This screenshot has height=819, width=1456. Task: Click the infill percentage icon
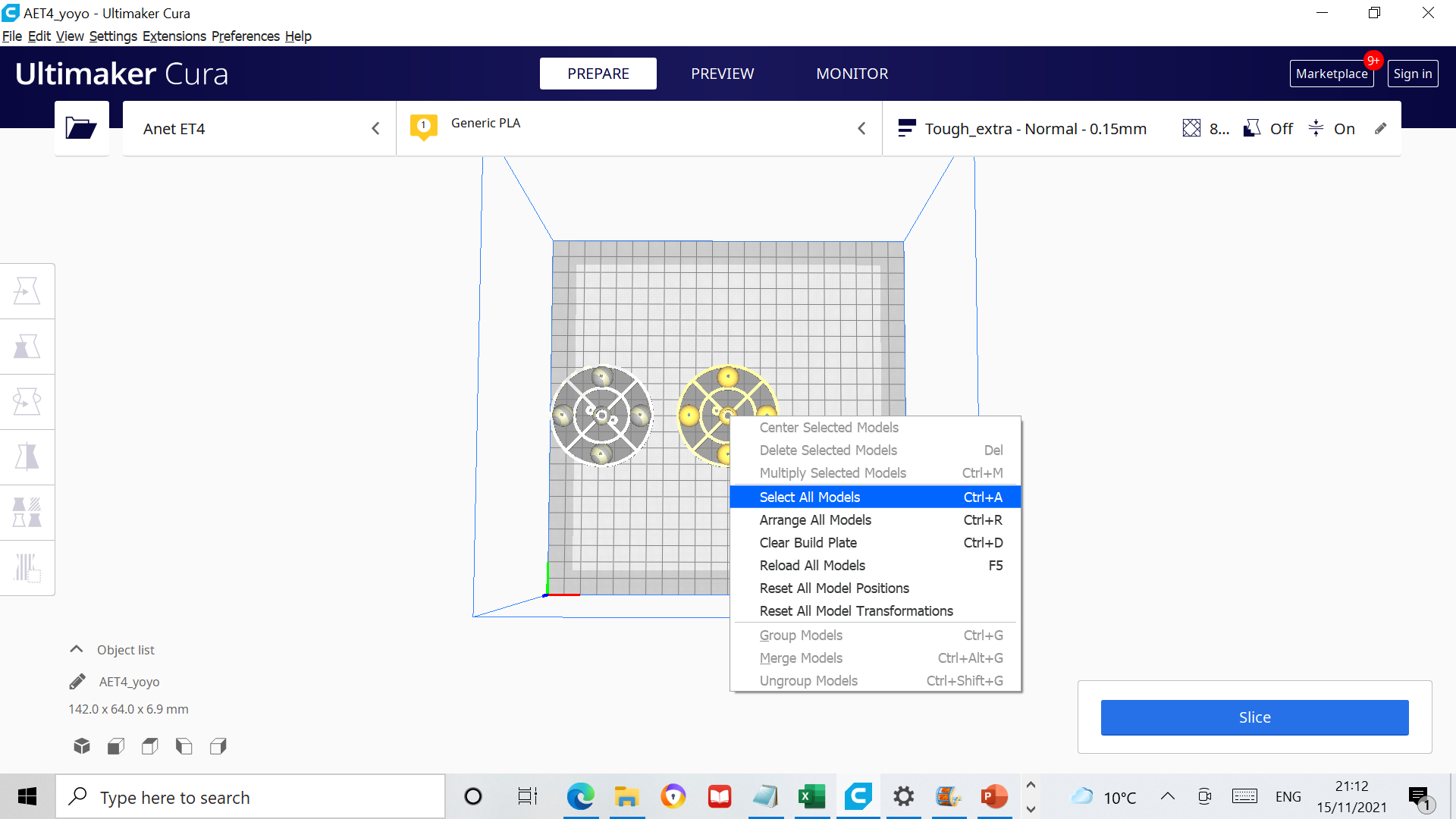[1191, 129]
